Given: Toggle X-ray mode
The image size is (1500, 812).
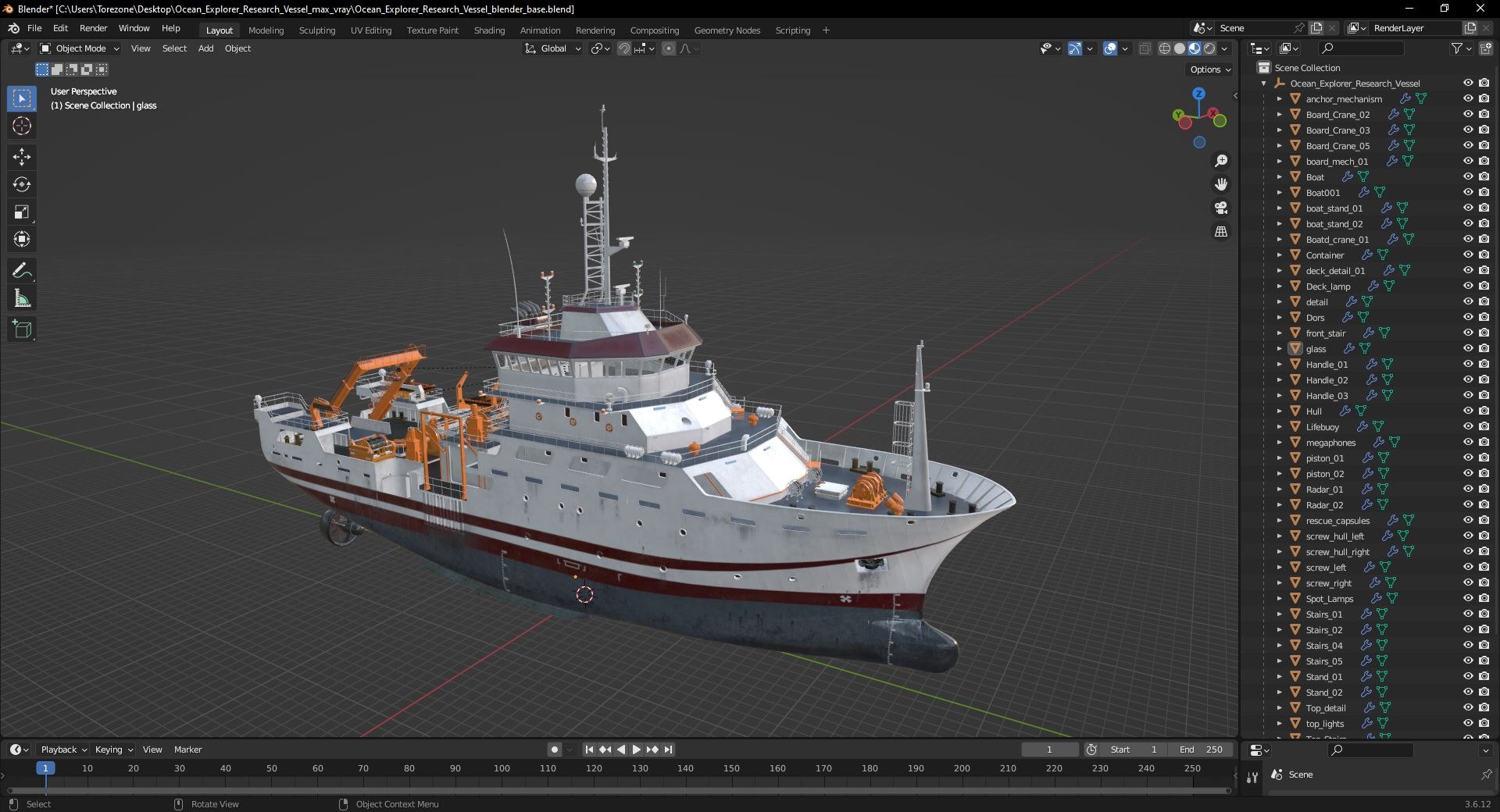Looking at the screenshot, I should pos(1145,48).
